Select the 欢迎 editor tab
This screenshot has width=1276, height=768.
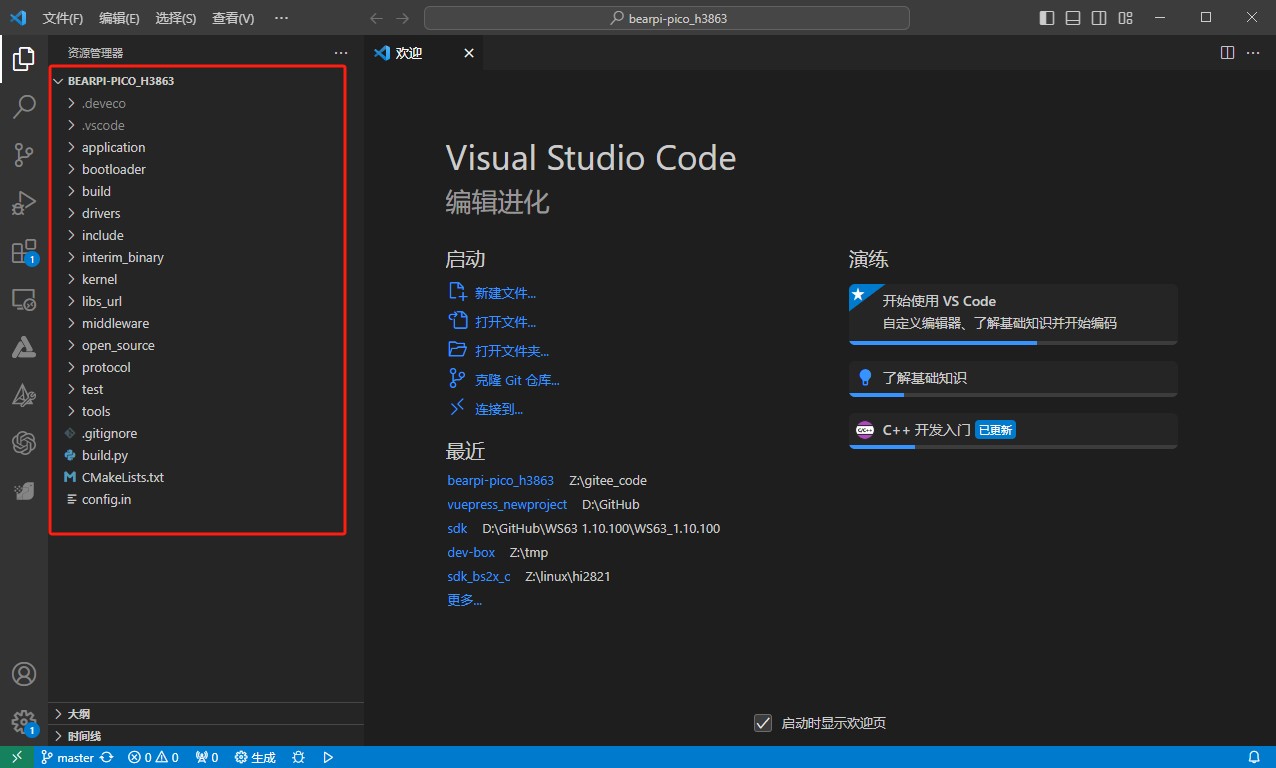pyautogui.click(x=423, y=53)
